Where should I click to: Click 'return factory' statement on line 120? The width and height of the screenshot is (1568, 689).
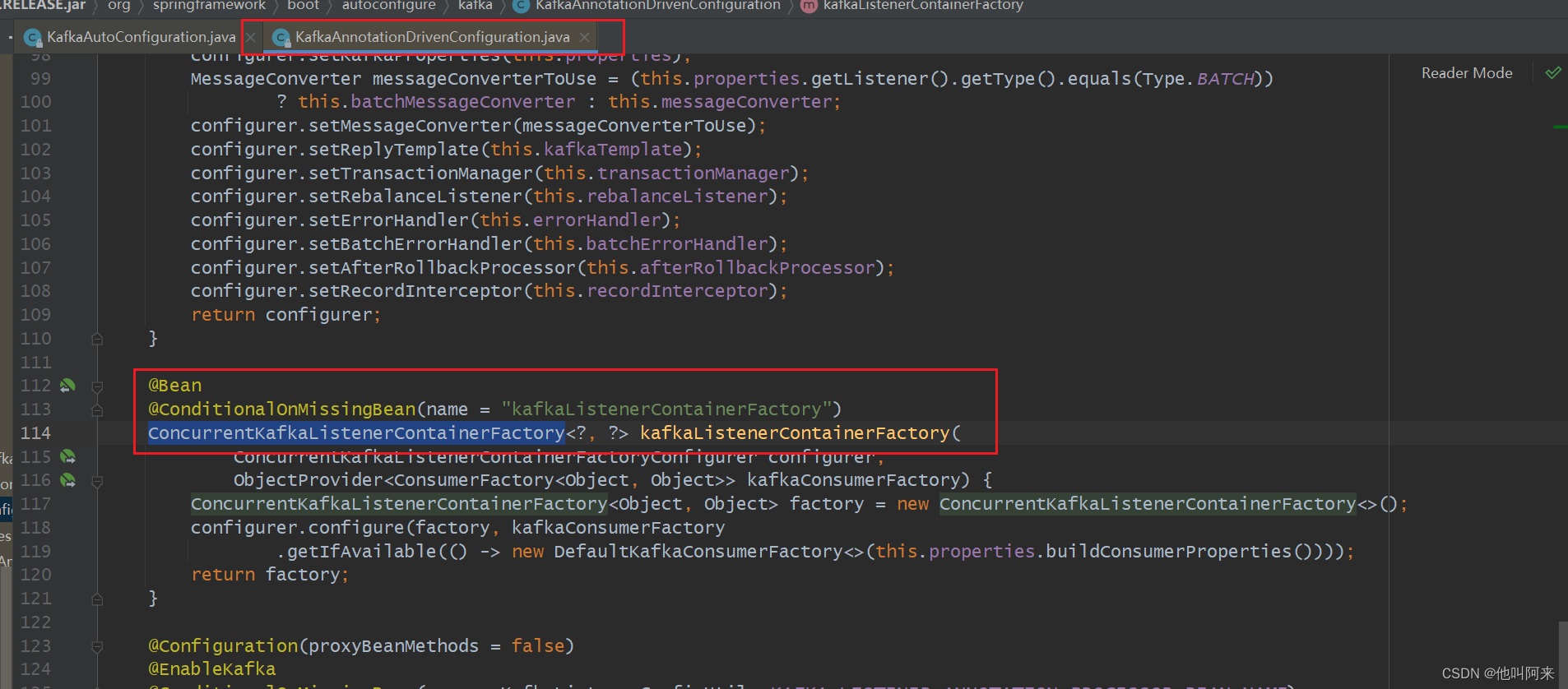point(270,575)
